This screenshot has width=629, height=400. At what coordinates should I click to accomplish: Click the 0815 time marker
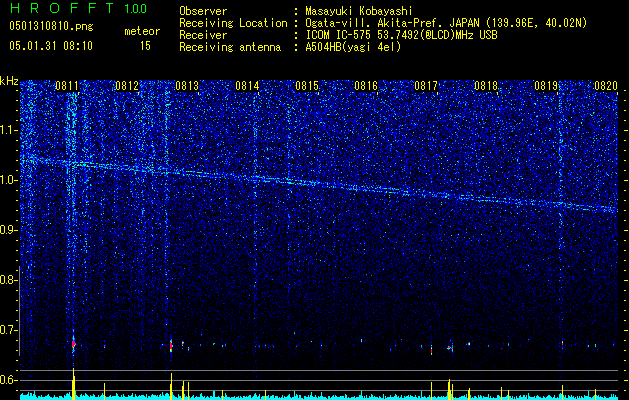[x=306, y=86]
